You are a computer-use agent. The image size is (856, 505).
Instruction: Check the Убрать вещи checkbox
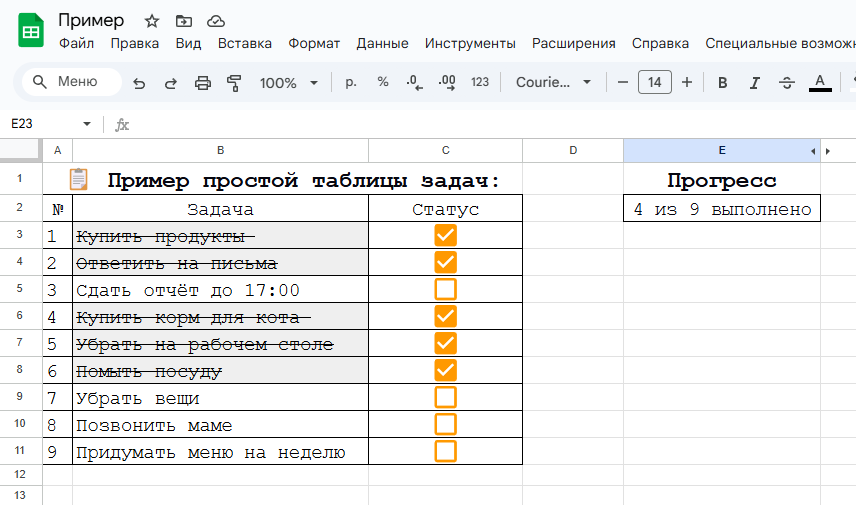[x=445, y=397]
